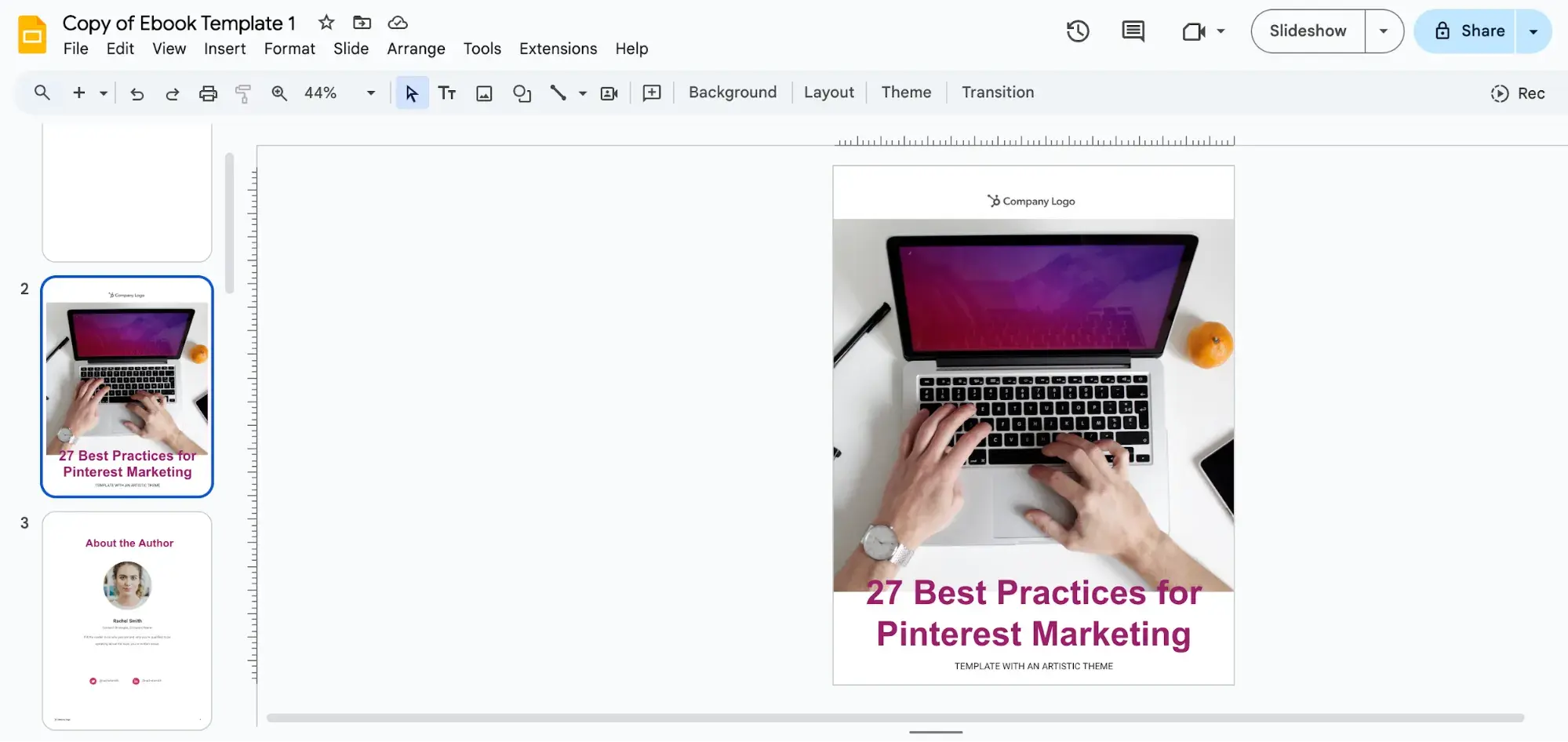Start the Slideshow
Viewport: 1568px width, 742px height.
(1308, 31)
